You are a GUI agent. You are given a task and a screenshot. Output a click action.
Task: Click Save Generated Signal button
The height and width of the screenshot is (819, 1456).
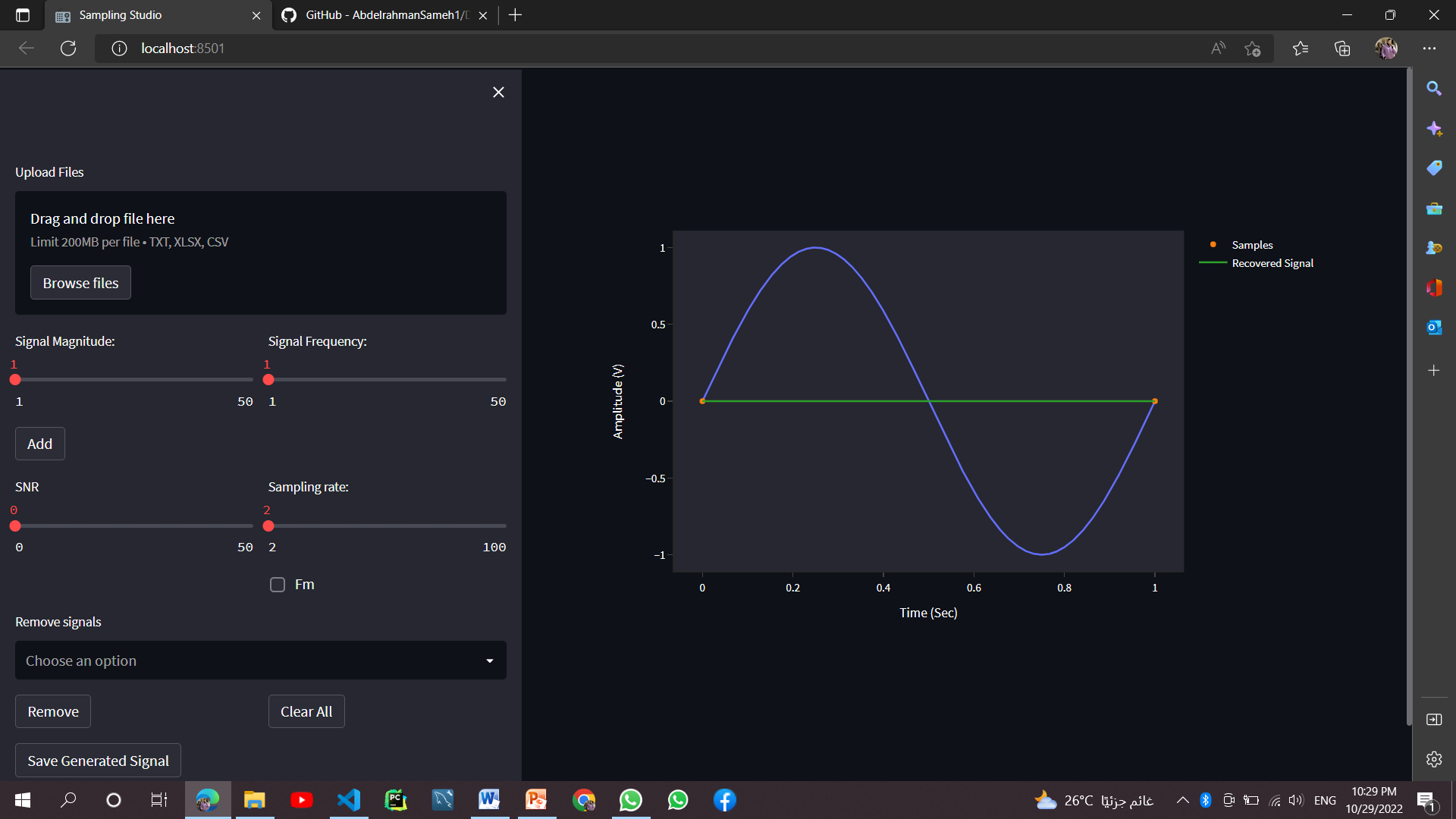[98, 760]
